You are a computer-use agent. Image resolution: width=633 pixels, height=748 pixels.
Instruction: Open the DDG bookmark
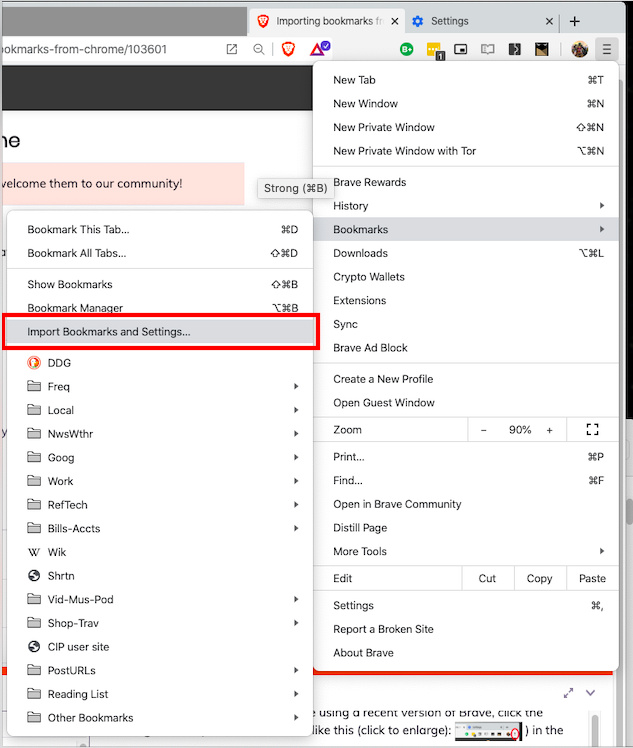point(160,363)
